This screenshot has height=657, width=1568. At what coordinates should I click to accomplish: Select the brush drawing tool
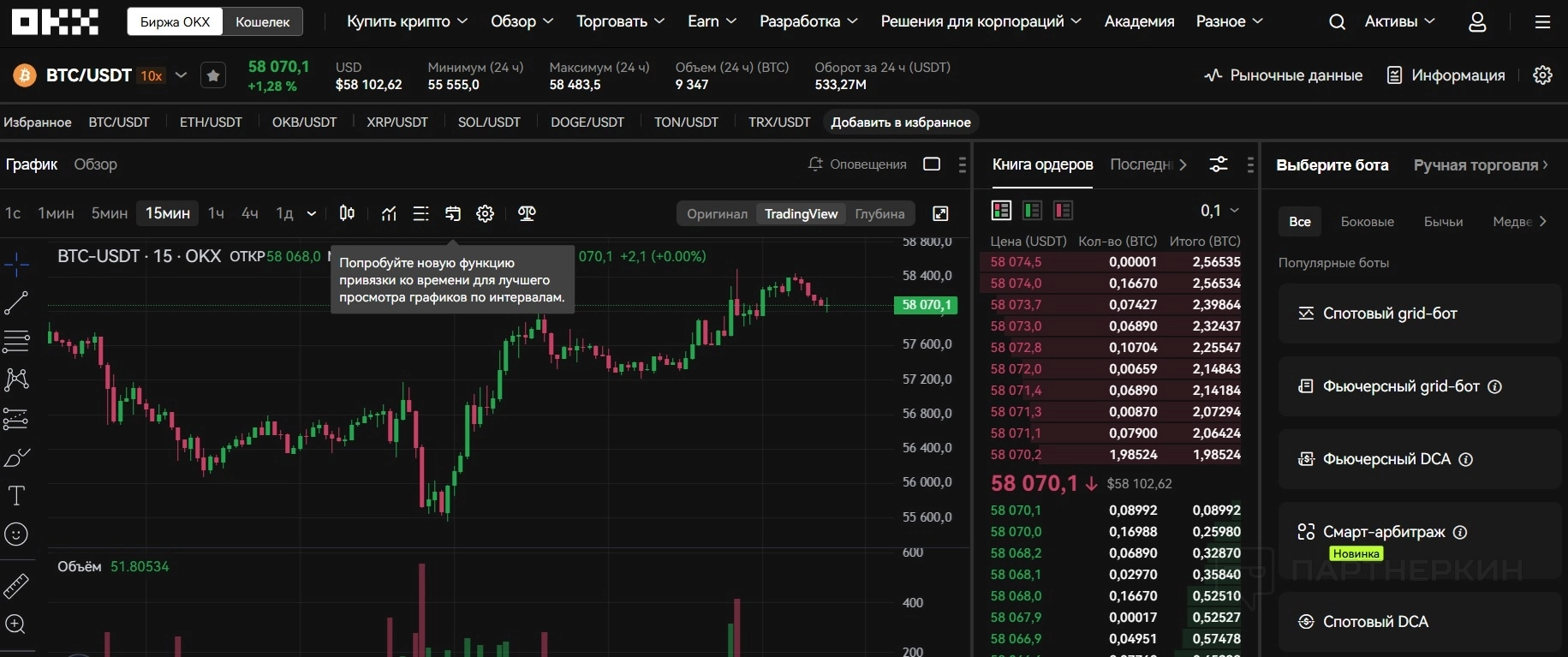(16, 457)
